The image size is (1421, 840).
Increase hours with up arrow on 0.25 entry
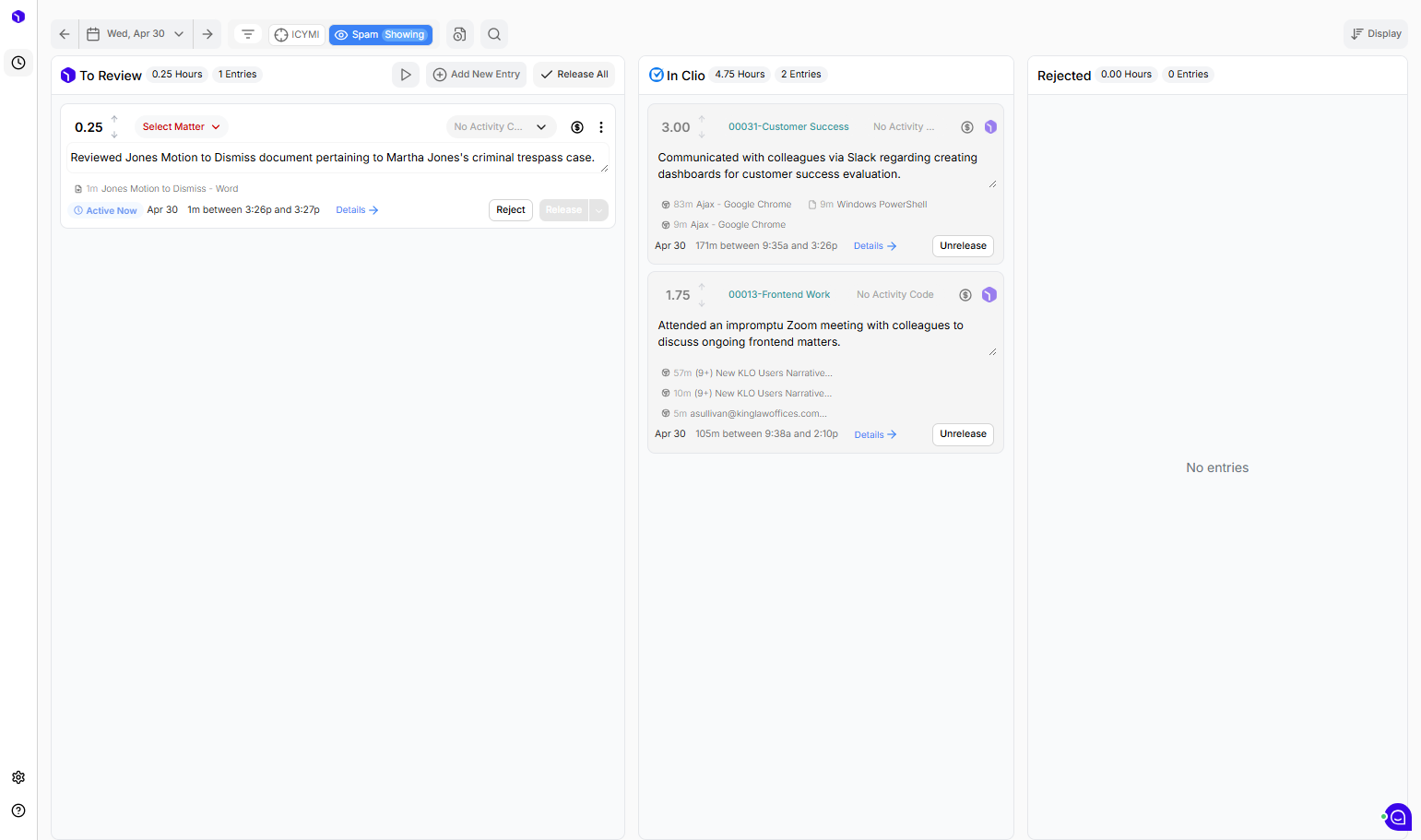114,119
